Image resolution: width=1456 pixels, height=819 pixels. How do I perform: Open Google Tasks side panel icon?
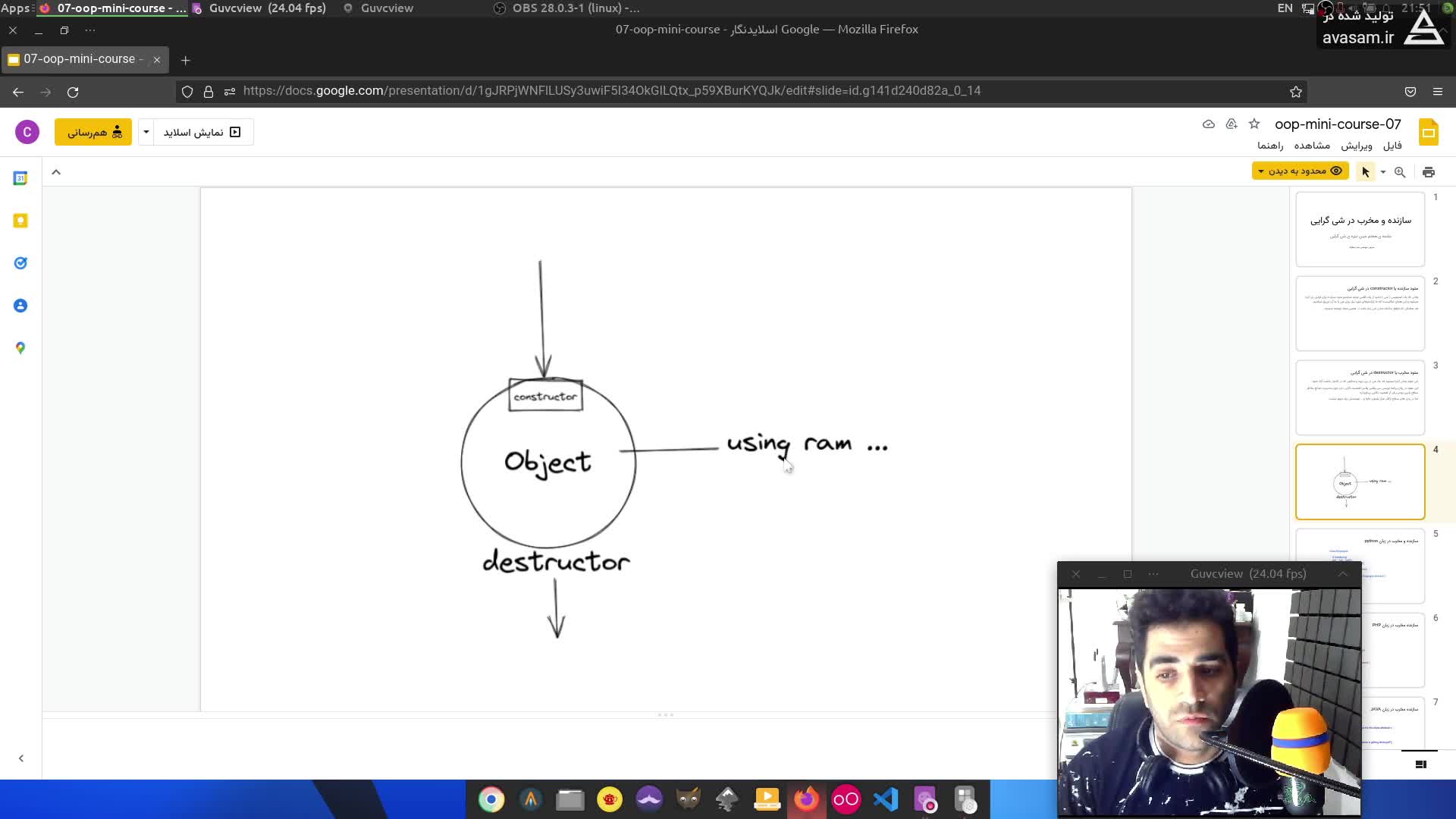(20, 263)
